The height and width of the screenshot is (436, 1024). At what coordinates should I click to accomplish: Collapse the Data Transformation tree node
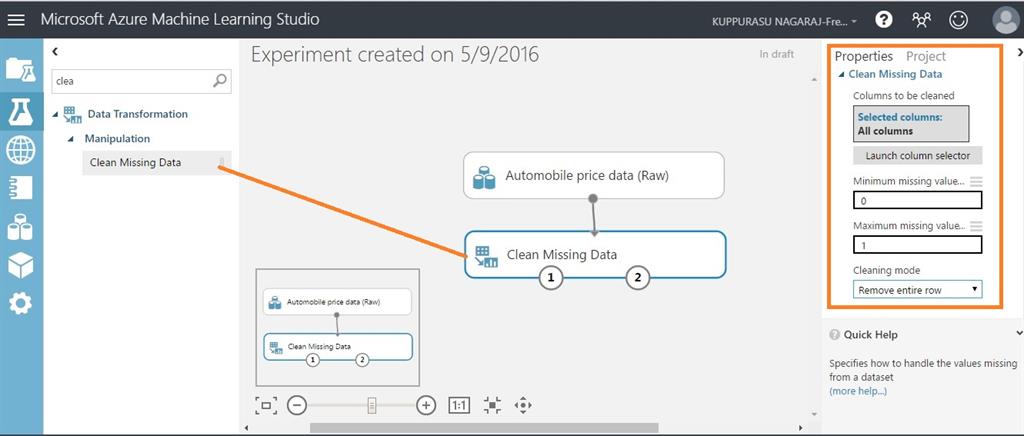coord(56,115)
